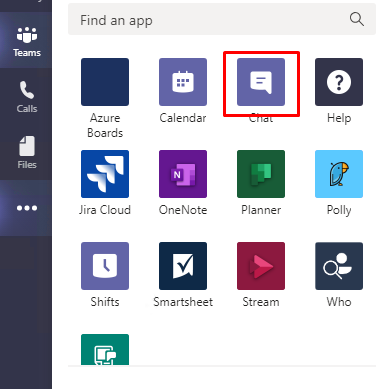The width and height of the screenshot is (387, 389).
Task: Click the Help label text
Action: pyautogui.click(x=339, y=118)
